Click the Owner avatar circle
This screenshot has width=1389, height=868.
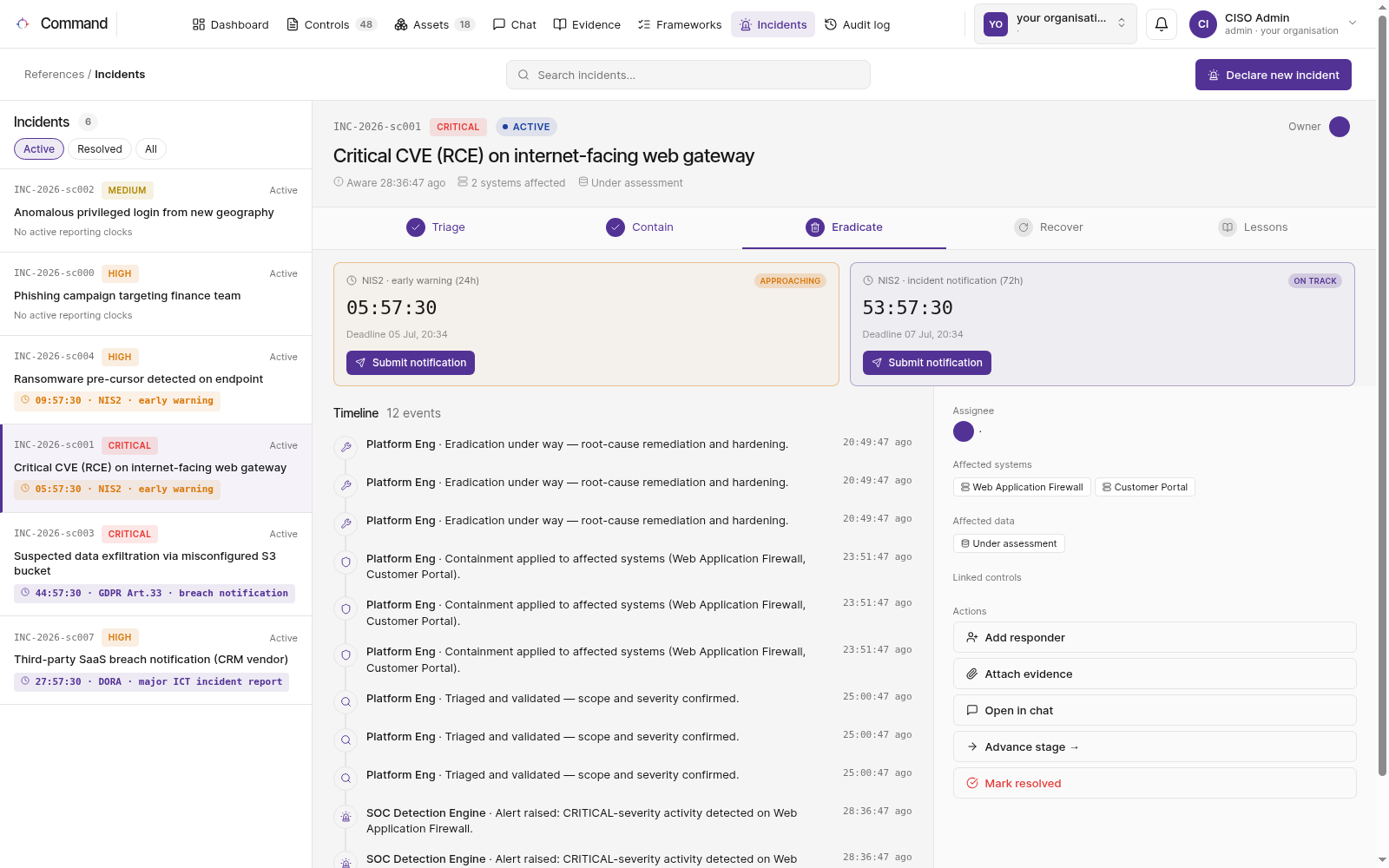[1340, 127]
